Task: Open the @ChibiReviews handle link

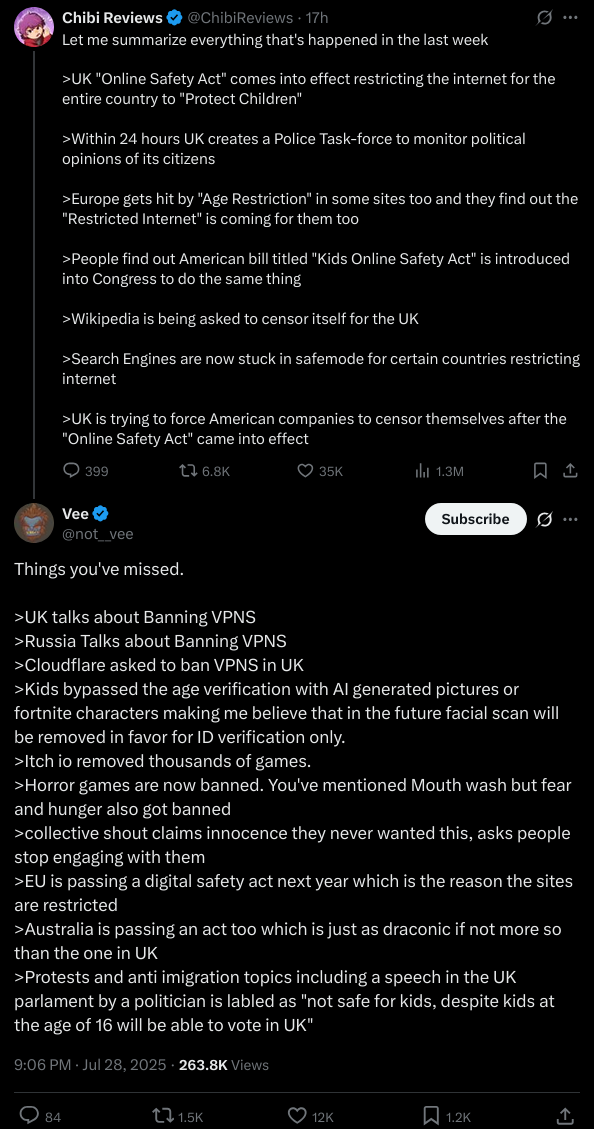Action: click(240, 17)
